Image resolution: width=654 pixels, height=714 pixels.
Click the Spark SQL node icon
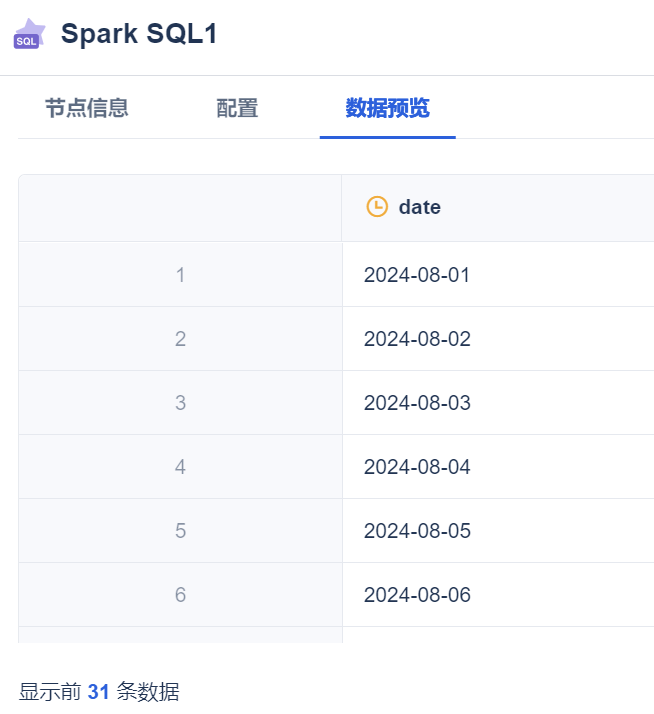coord(29,34)
